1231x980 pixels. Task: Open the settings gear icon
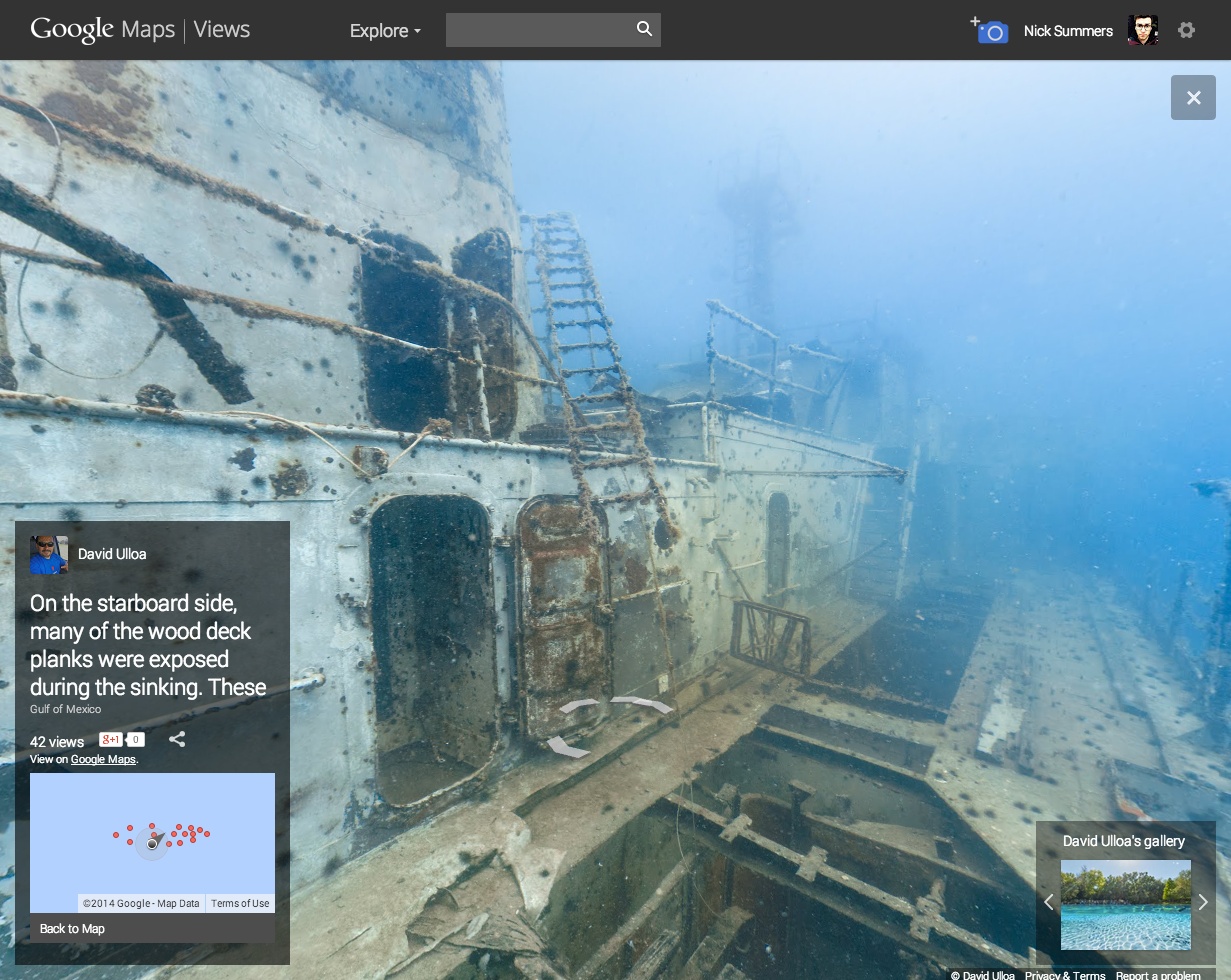click(1186, 30)
